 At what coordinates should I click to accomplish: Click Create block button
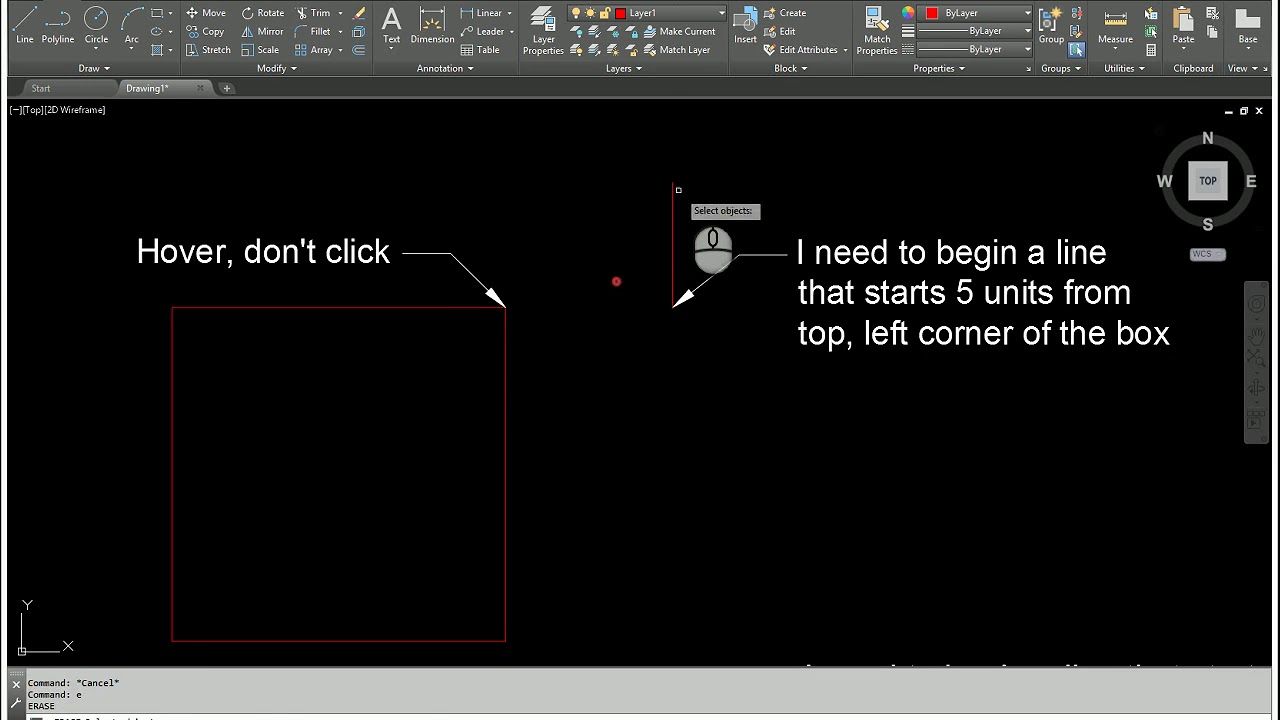785,13
